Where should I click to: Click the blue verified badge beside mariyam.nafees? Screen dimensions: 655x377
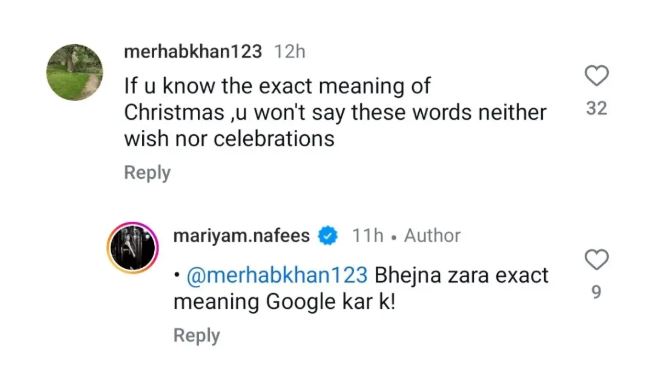tap(328, 236)
